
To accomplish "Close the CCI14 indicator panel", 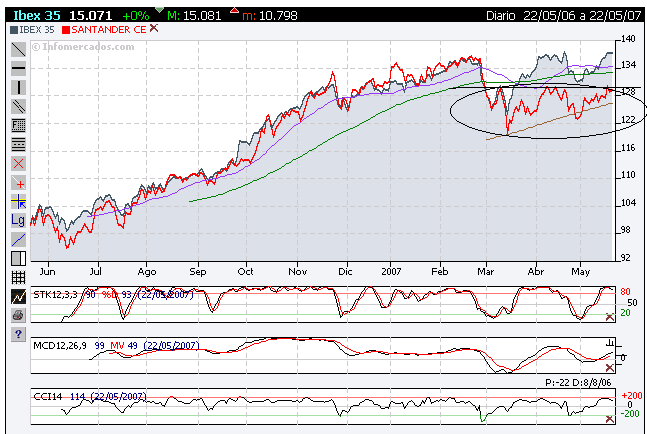I will point(609,419).
